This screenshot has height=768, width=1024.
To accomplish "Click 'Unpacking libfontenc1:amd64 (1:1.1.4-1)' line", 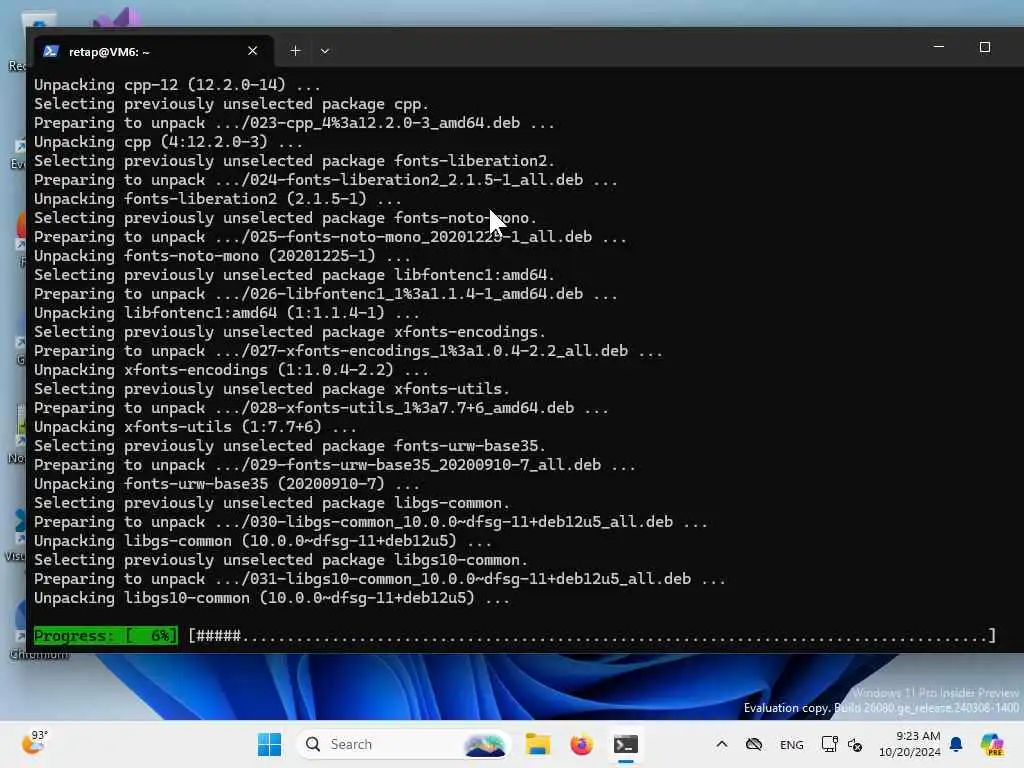I will (x=227, y=313).
